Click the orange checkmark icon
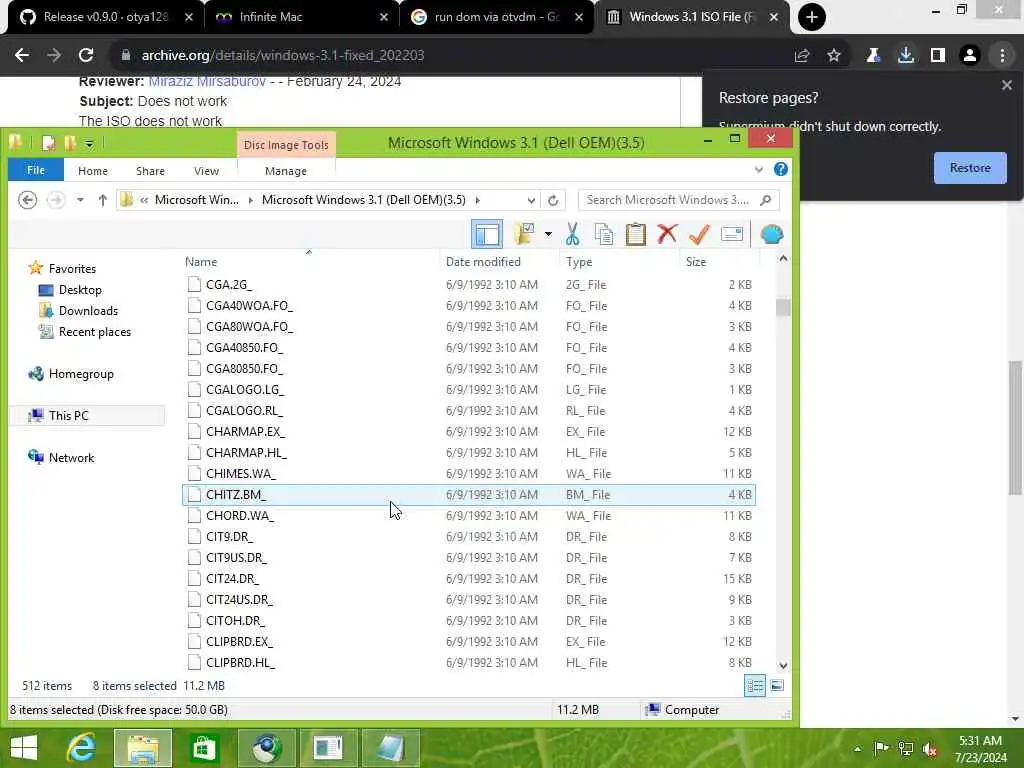Screen dimensions: 1024x768 click(699, 234)
